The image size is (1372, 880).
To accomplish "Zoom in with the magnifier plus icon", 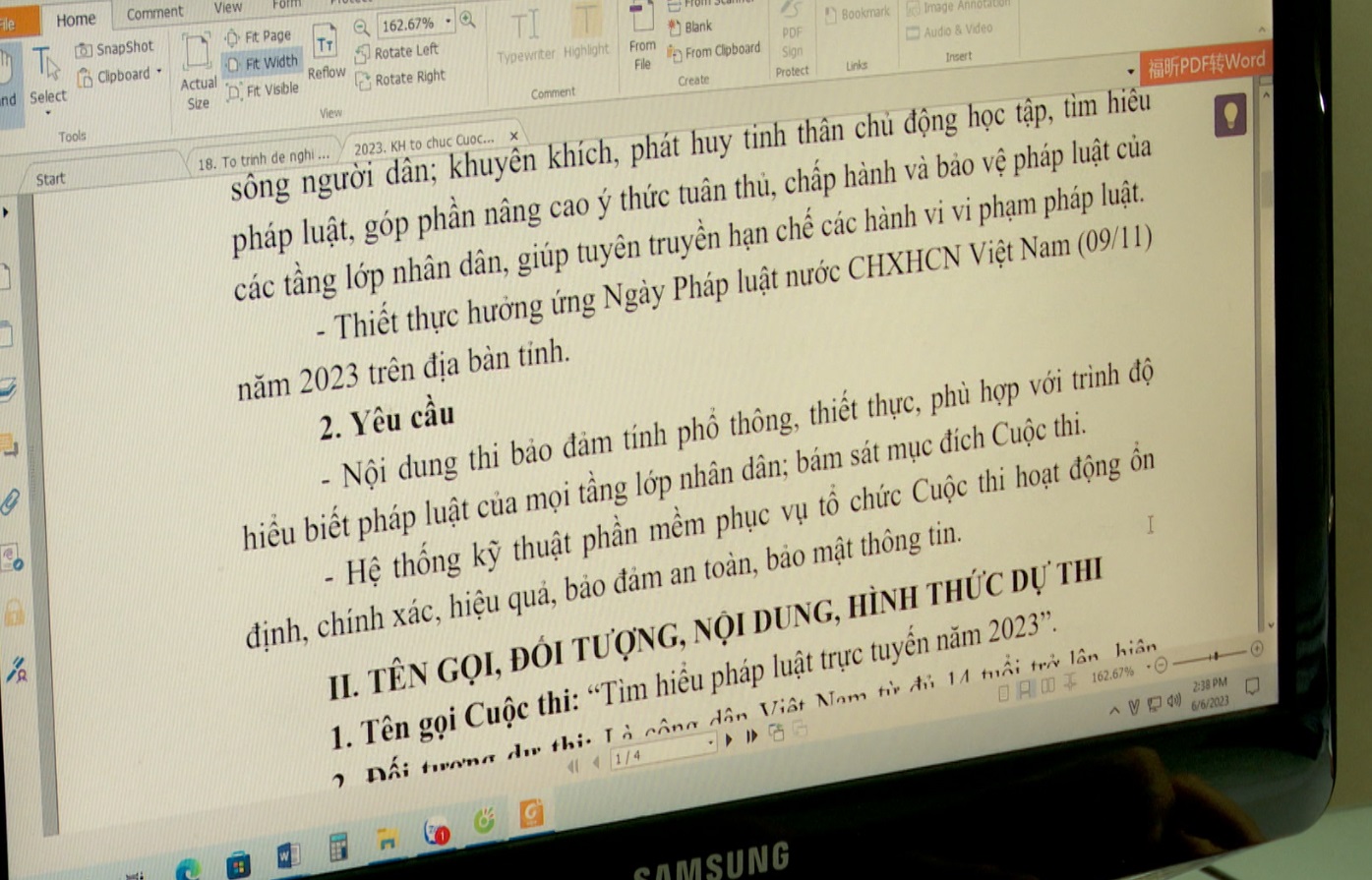I will coord(467,20).
